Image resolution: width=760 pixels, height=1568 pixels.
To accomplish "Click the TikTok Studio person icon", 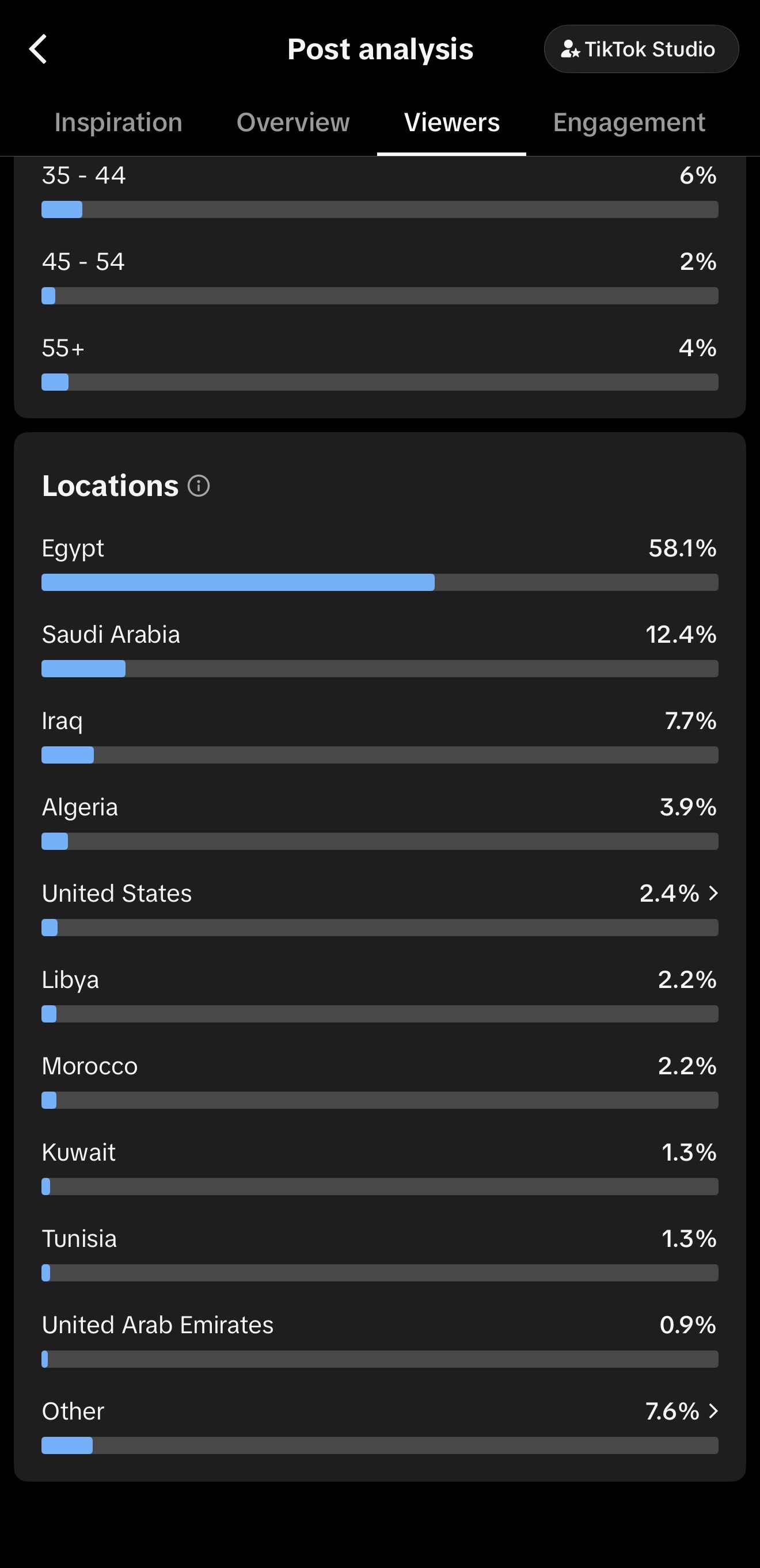I will tap(570, 49).
